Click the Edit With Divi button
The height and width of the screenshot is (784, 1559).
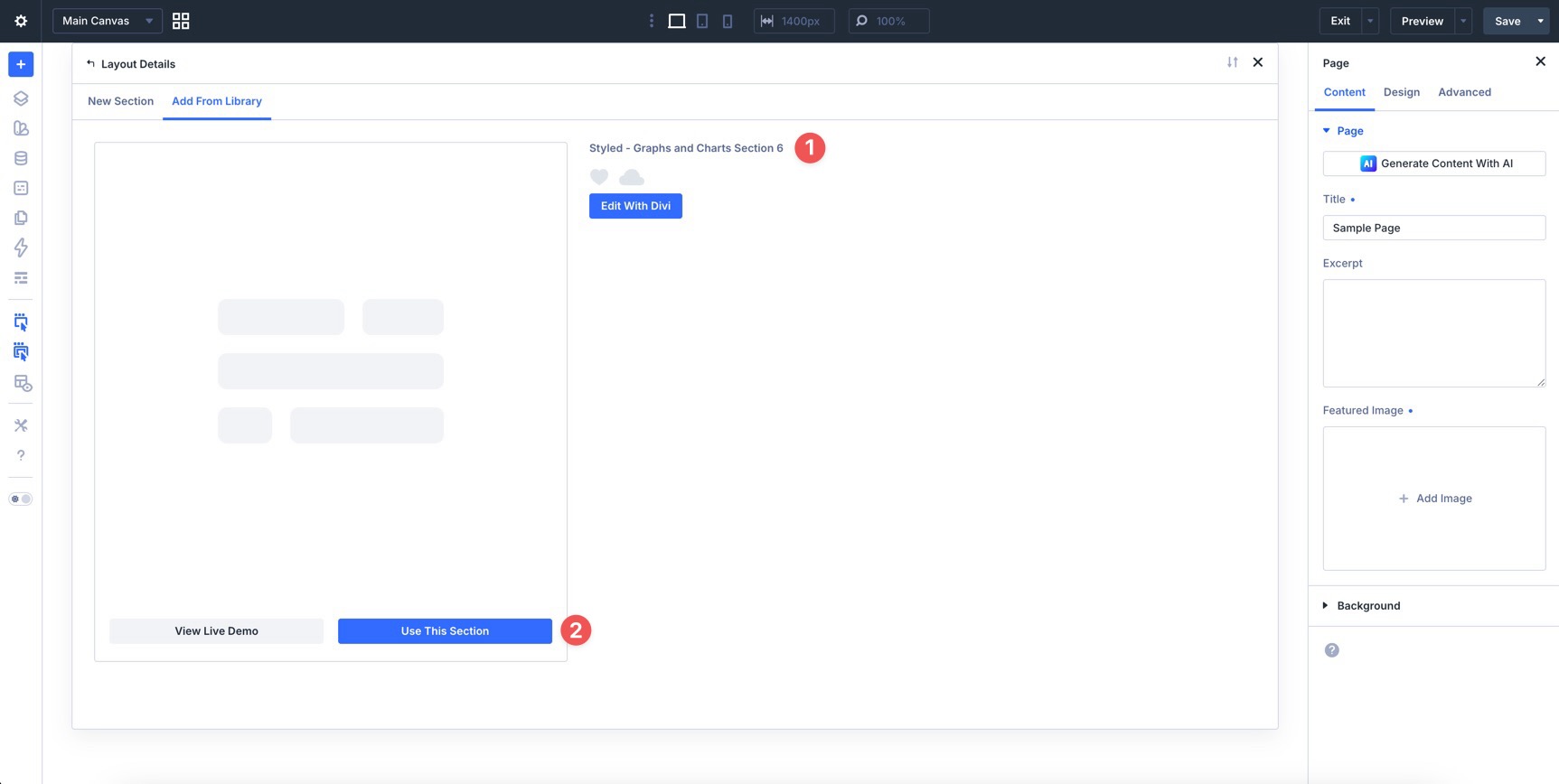pos(635,206)
